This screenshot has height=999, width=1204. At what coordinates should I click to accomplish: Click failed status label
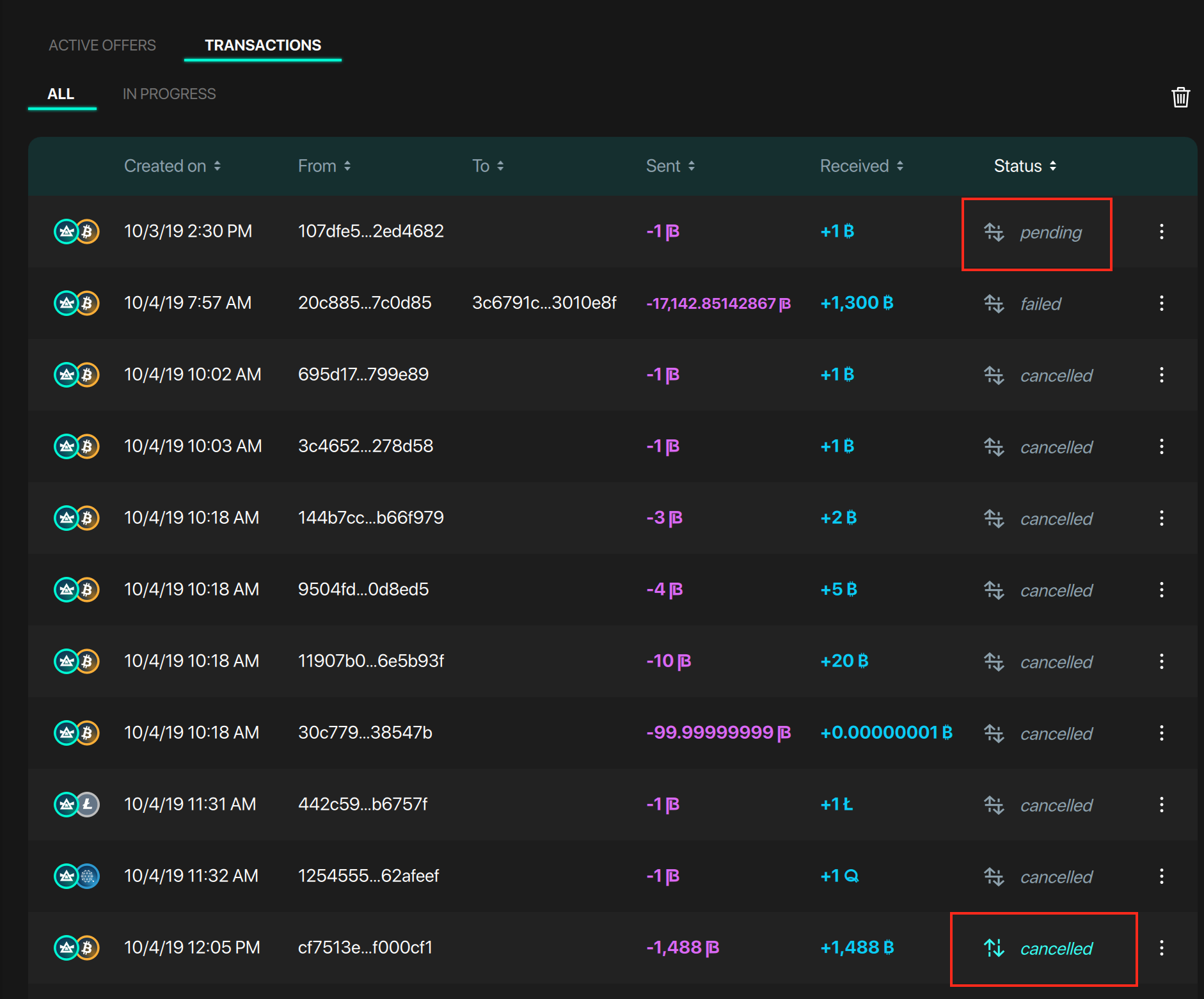click(x=1041, y=304)
